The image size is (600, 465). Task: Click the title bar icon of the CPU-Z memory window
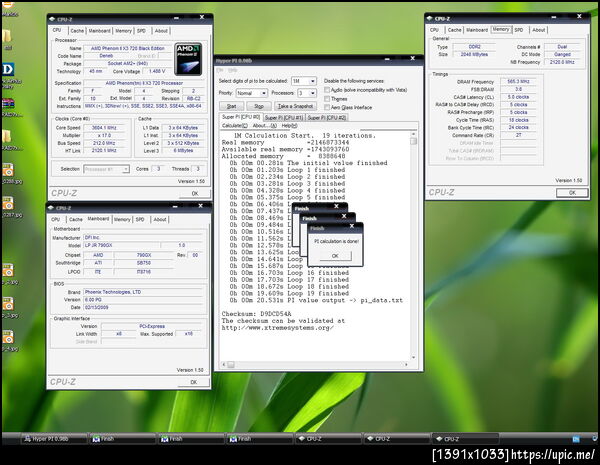tap(430, 18)
